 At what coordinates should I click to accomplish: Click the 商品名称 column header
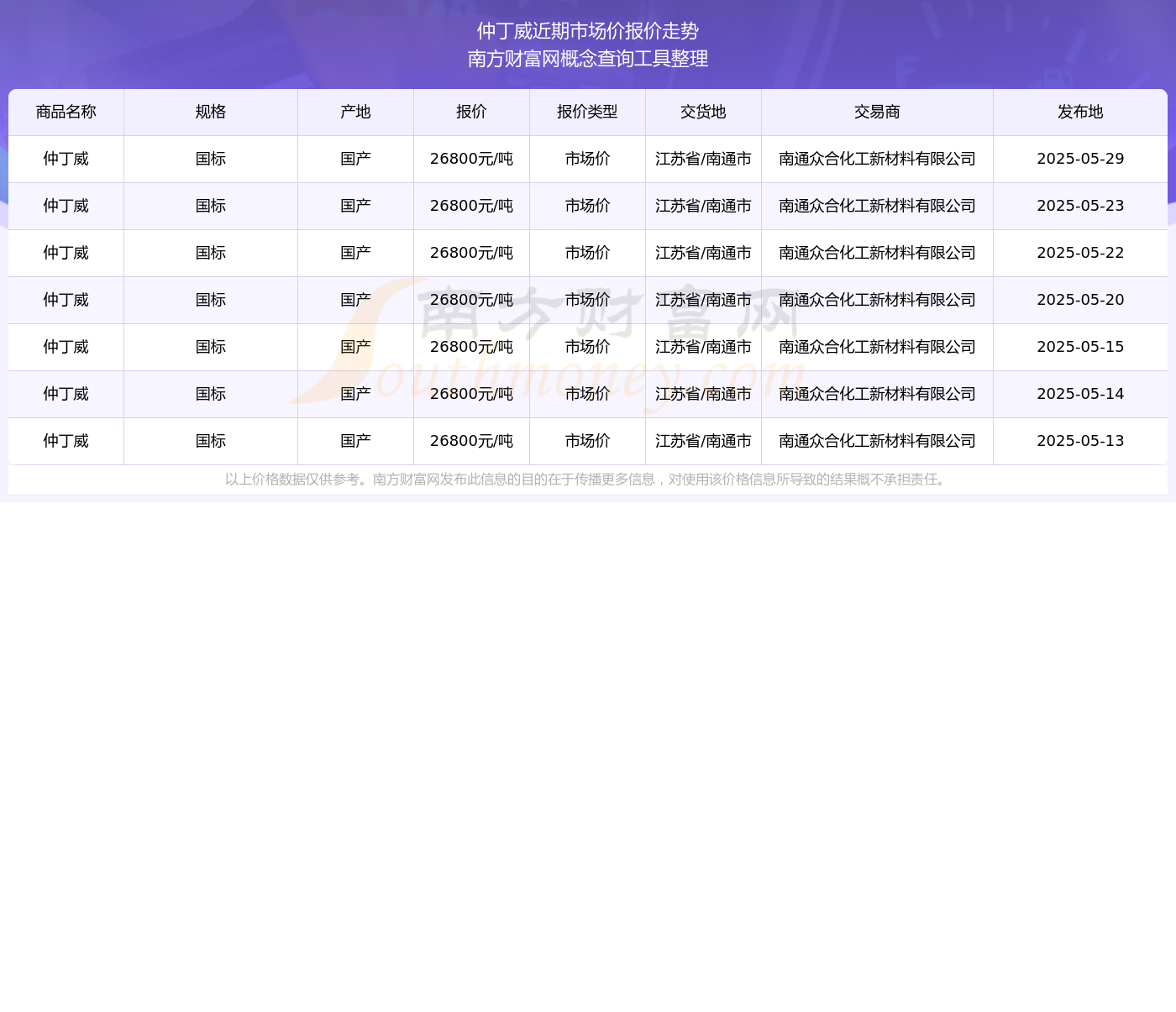pos(66,112)
